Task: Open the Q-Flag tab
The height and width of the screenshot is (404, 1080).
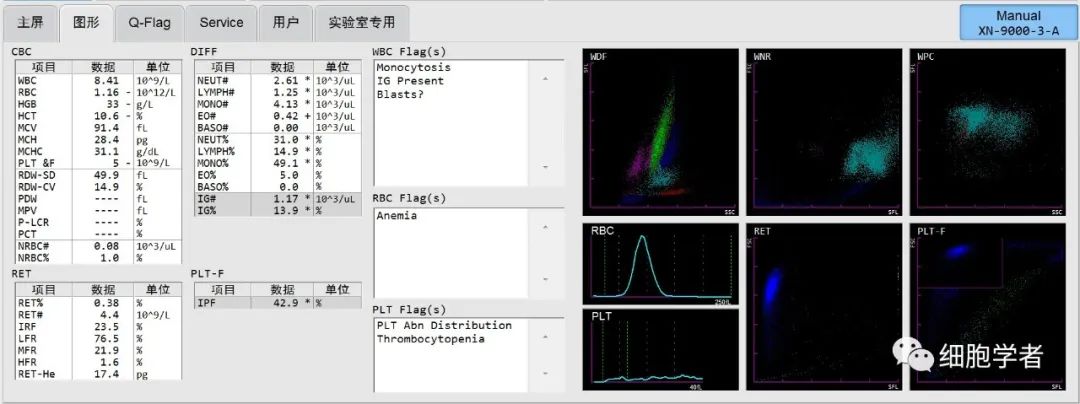Action: coord(146,22)
